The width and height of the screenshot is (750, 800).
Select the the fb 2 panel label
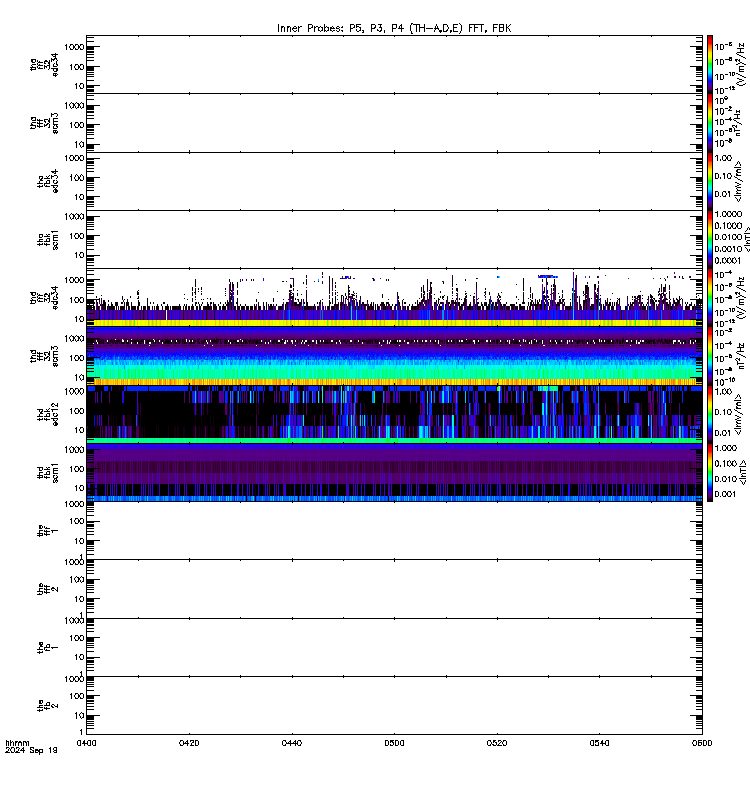click(x=48, y=706)
